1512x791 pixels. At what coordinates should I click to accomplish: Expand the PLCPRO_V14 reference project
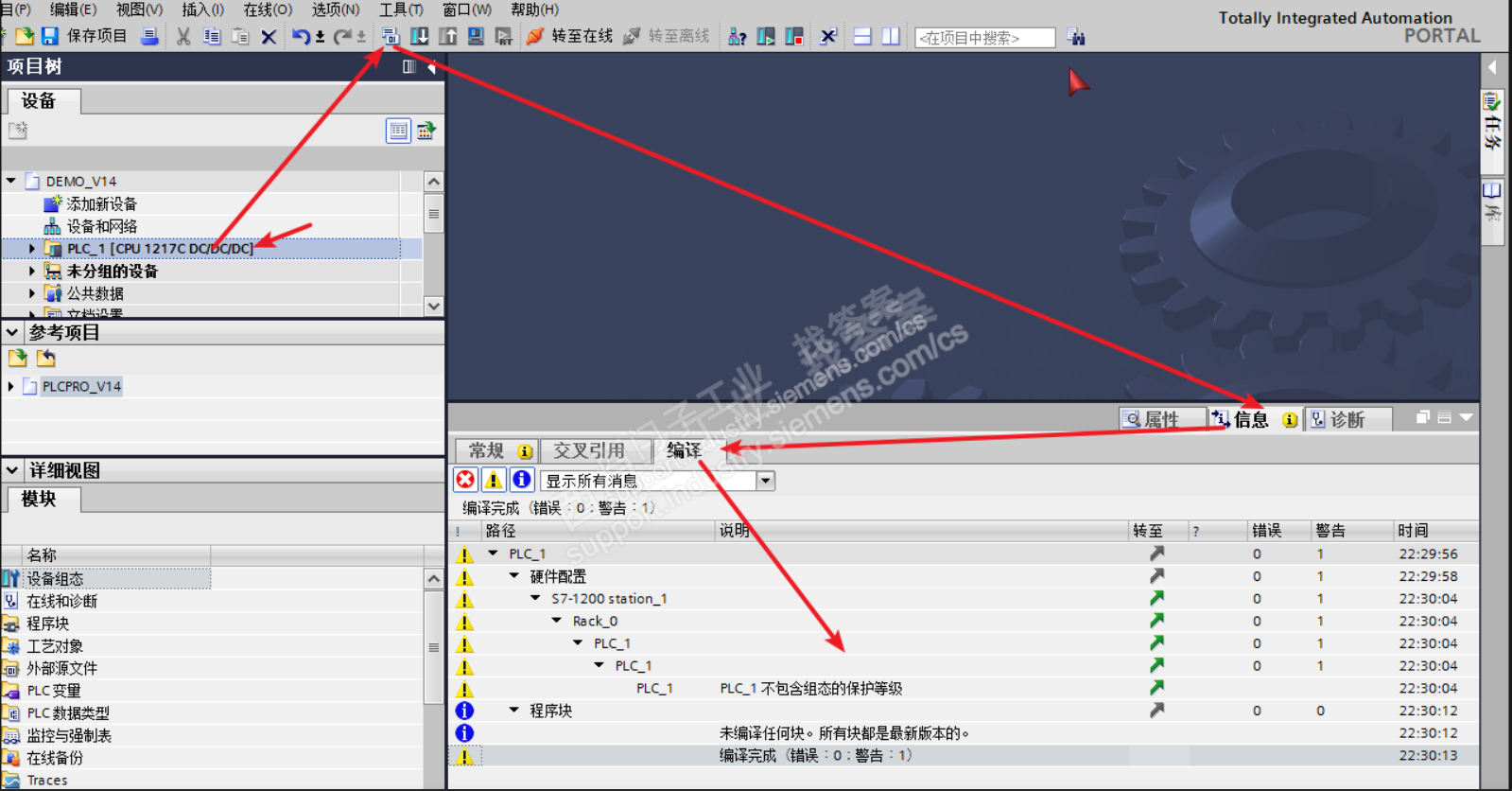(11, 386)
